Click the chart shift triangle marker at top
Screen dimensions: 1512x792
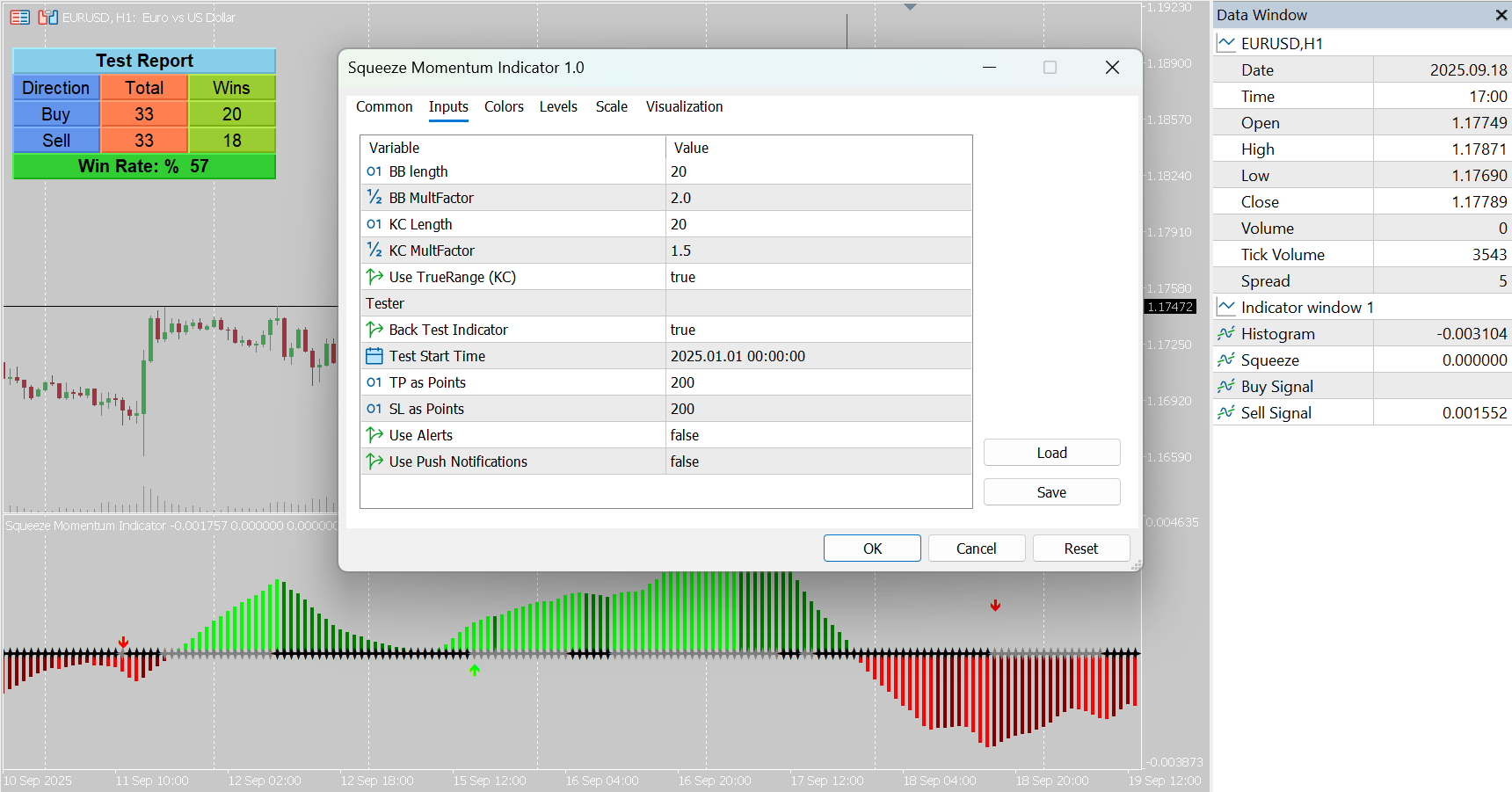pyautogui.click(x=911, y=7)
